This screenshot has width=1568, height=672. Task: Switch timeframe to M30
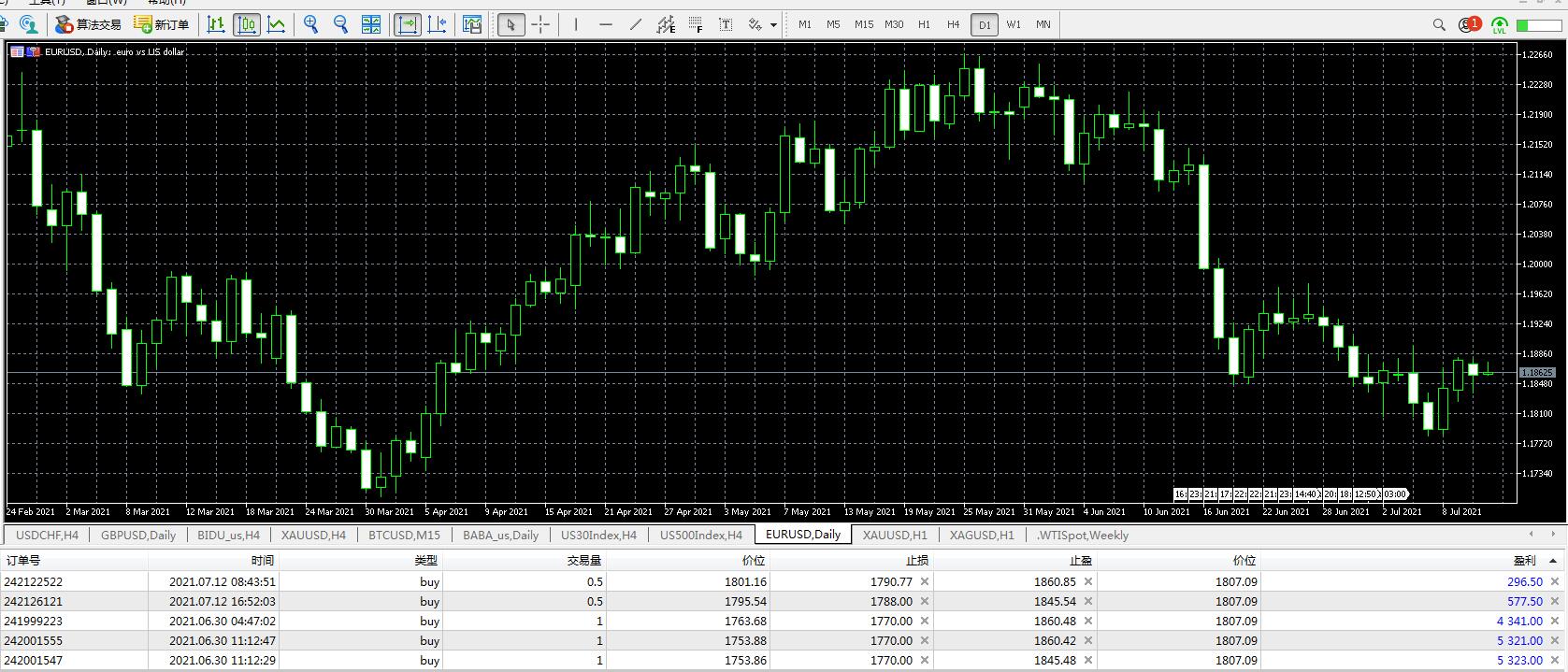(894, 24)
